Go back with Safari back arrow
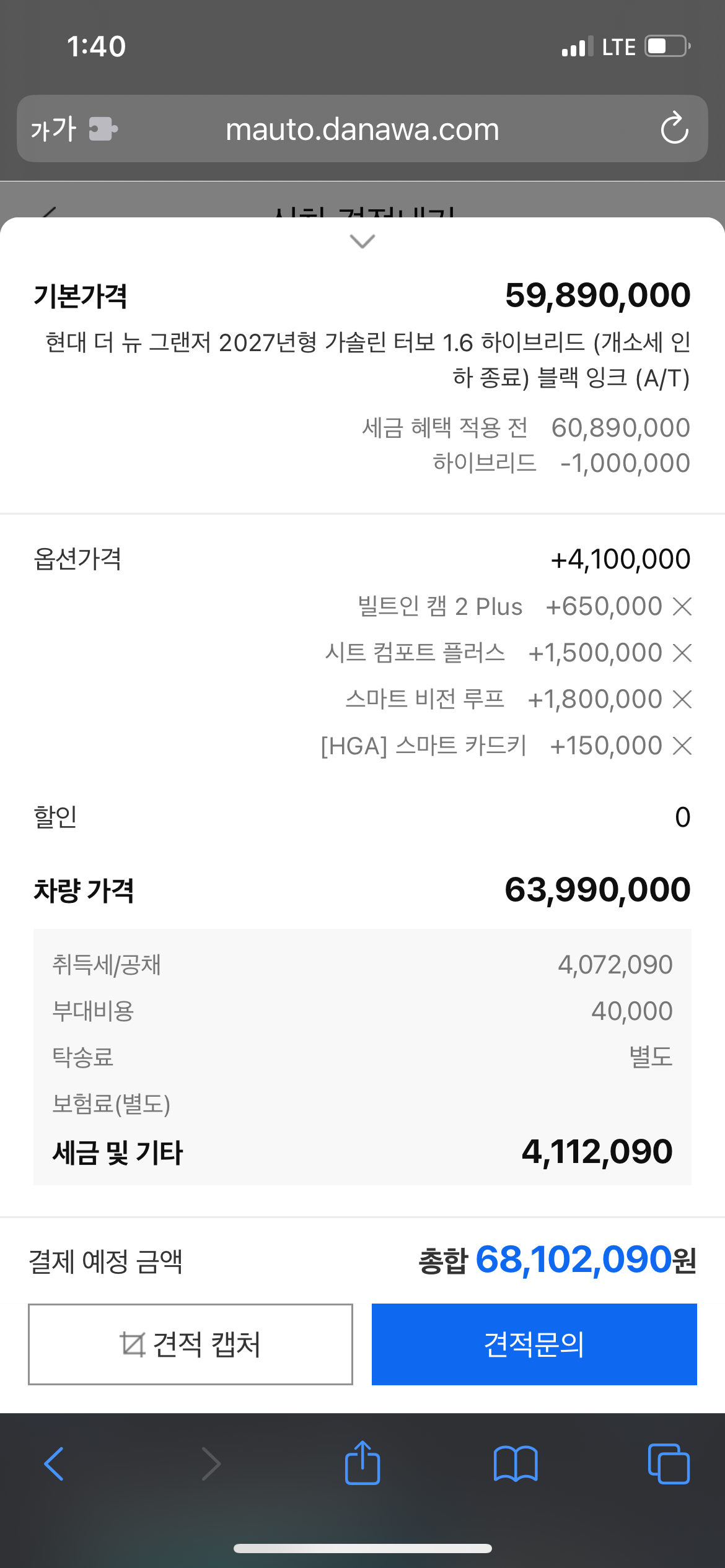The height and width of the screenshot is (1568, 725). click(x=54, y=1464)
